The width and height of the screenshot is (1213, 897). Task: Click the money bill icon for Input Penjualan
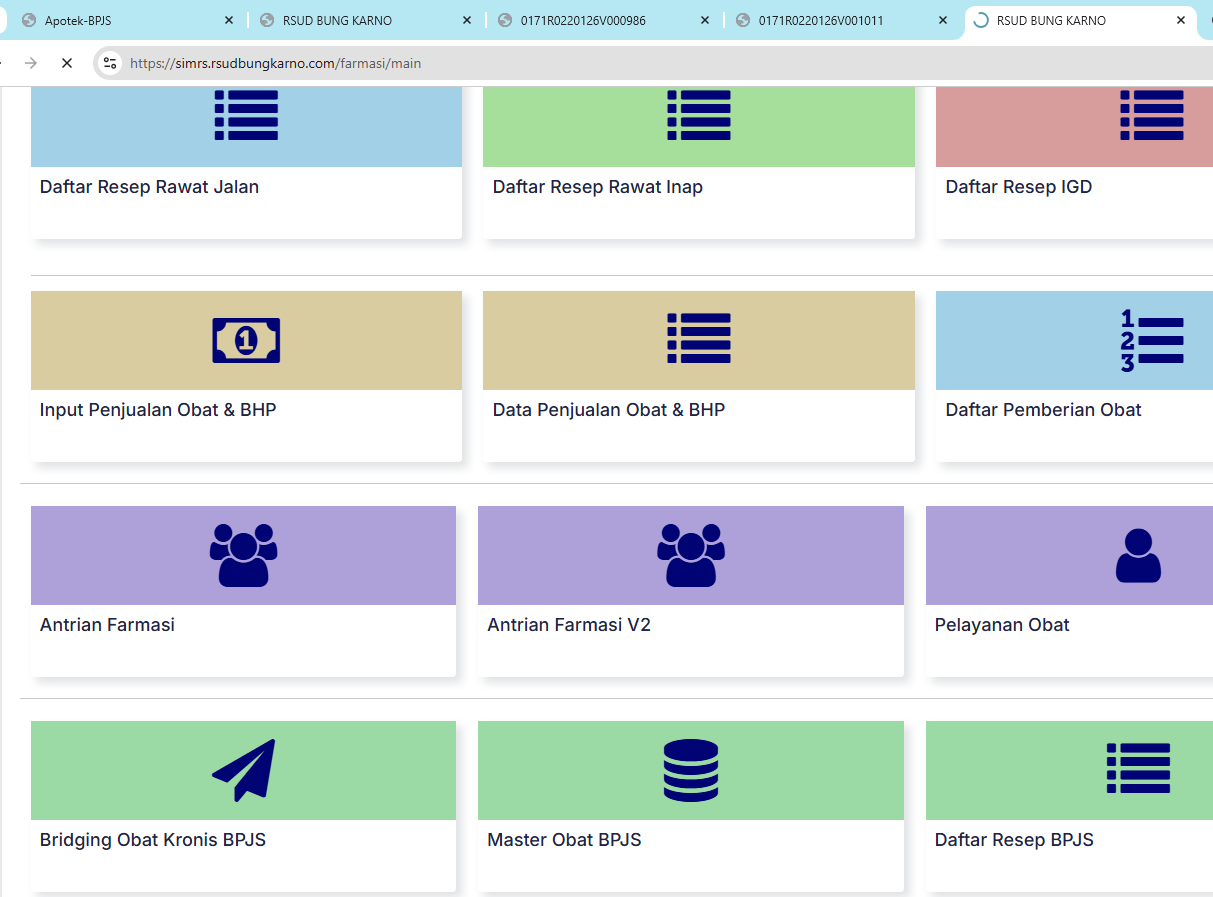(x=246, y=340)
